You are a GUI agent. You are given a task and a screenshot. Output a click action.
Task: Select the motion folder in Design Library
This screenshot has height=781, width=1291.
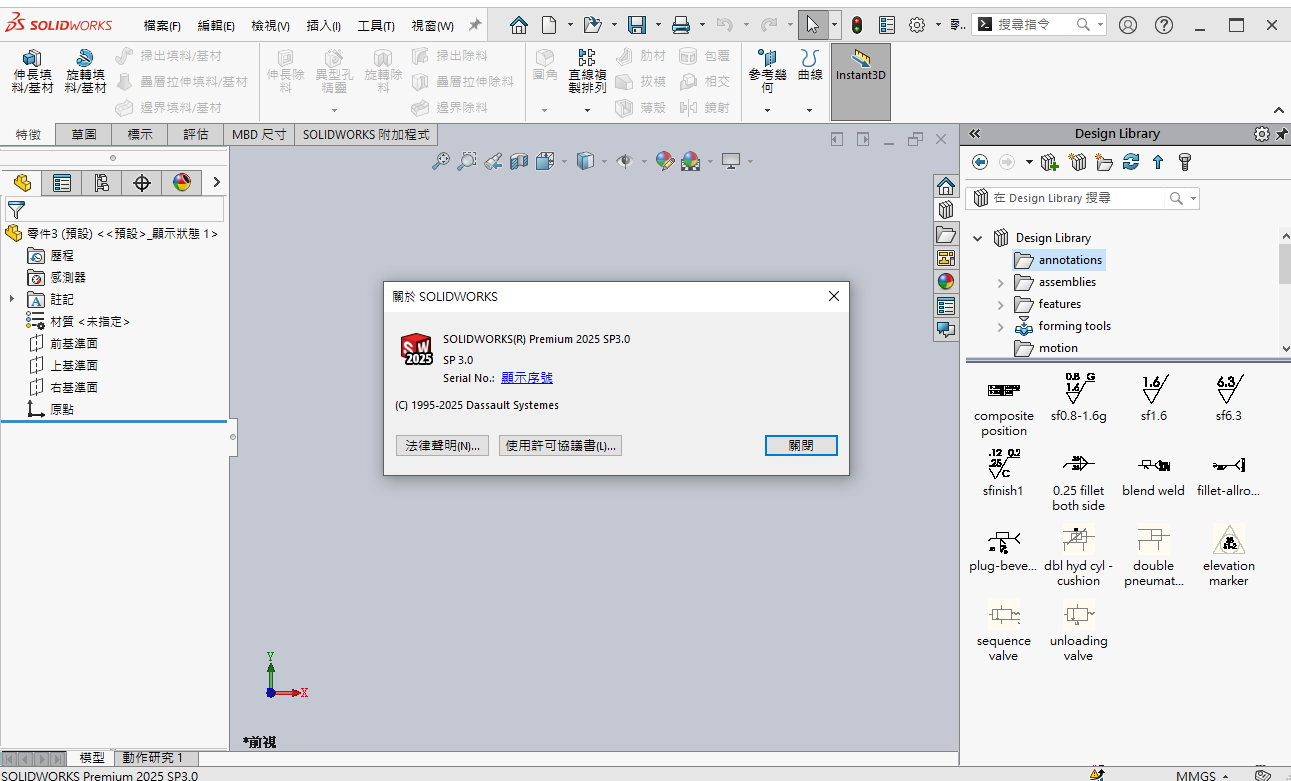[x=1058, y=348]
